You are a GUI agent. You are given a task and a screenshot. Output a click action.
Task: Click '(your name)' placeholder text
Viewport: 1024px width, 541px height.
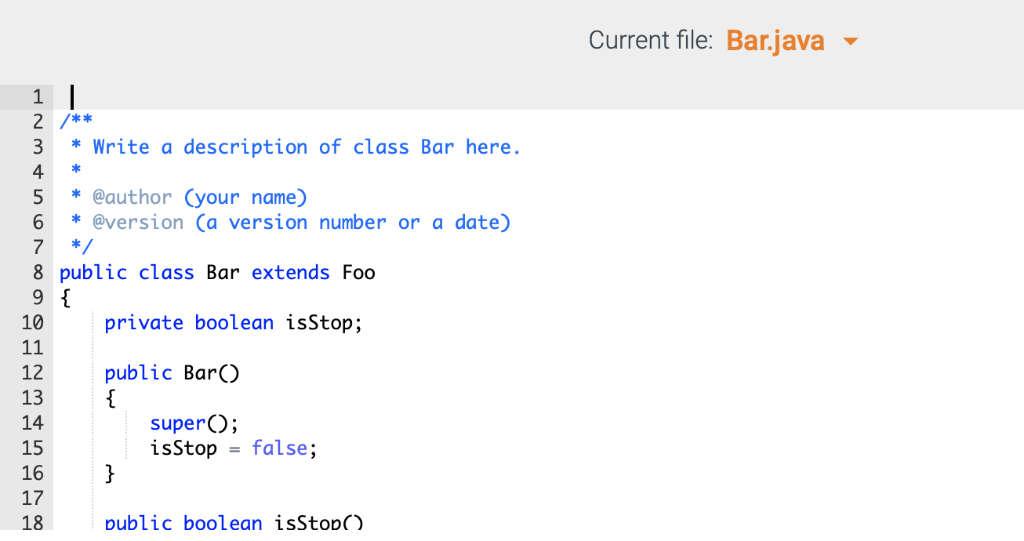coord(246,197)
